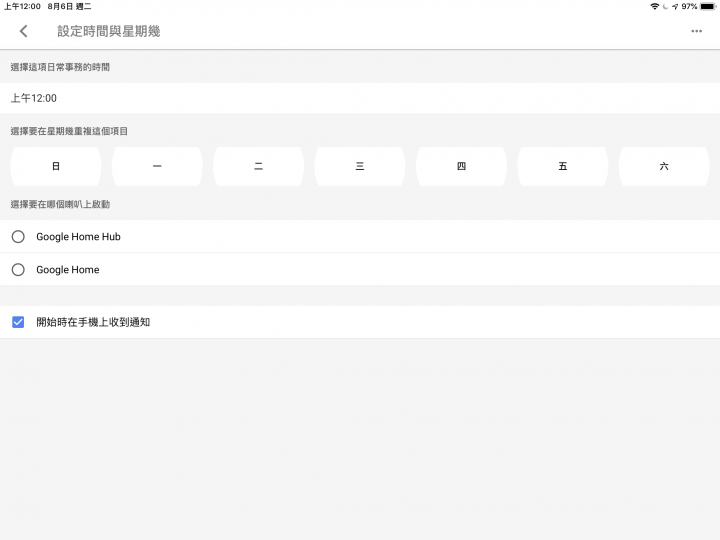The height and width of the screenshot is (540, 720).
Task: Tap the battery indicator in status bar
Action: (708, 6)
